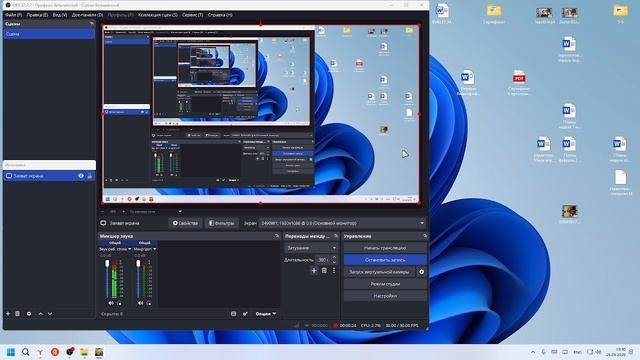Open the Edit menu
This screenshot has height=360, width=640.
tap(37, 15)
